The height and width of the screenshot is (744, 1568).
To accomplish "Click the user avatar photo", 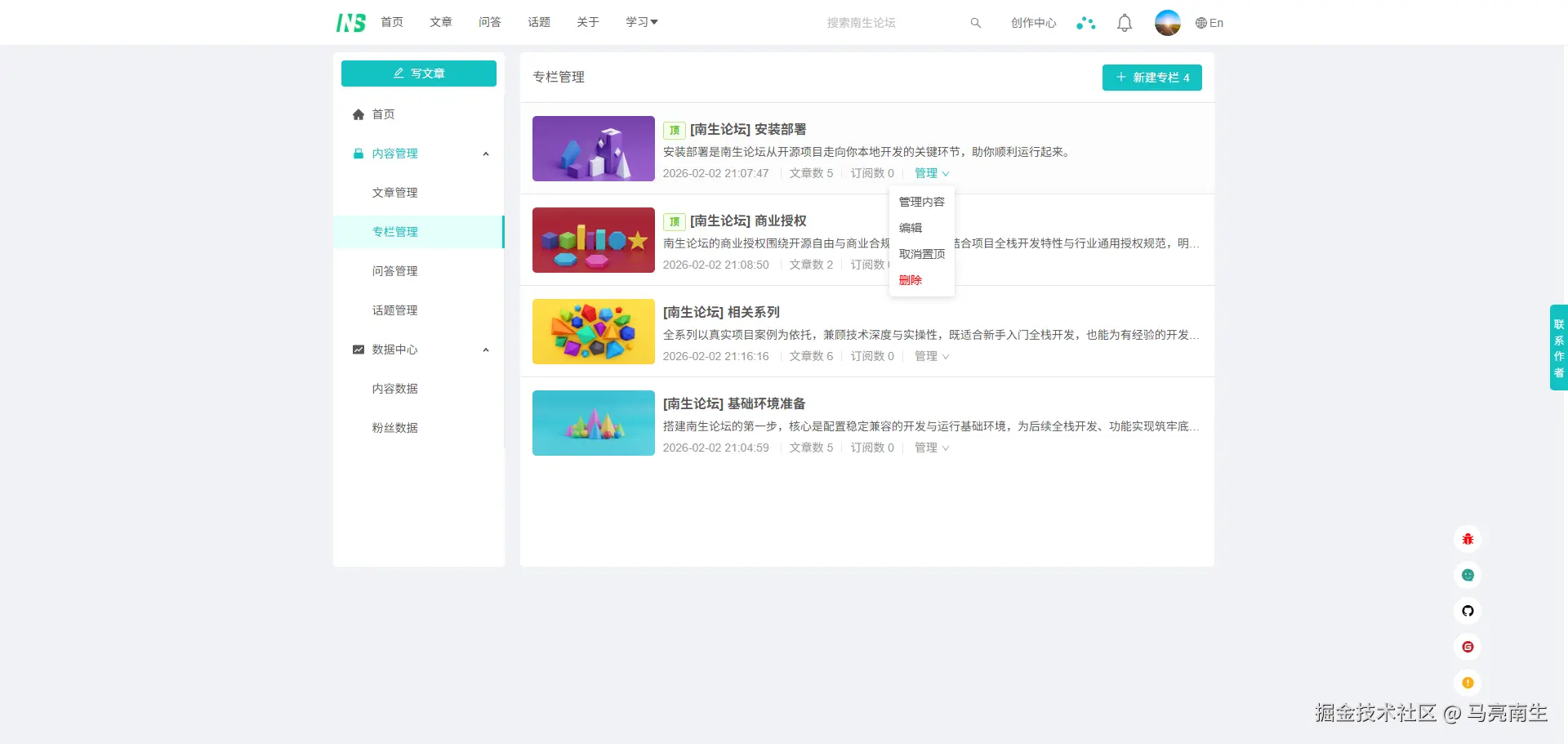I will tap(1167, 23).
